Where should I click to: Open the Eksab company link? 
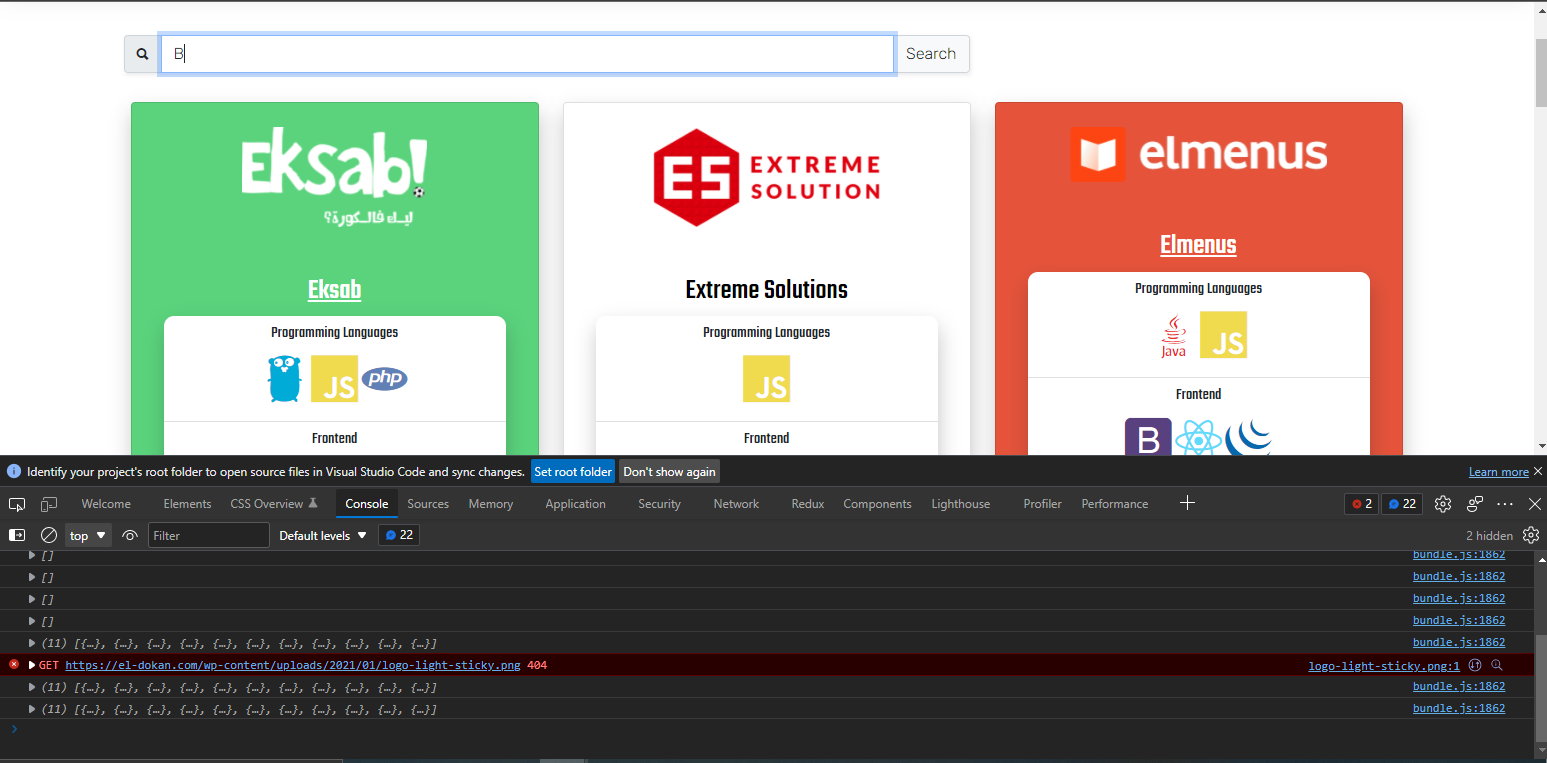point(334,290)
